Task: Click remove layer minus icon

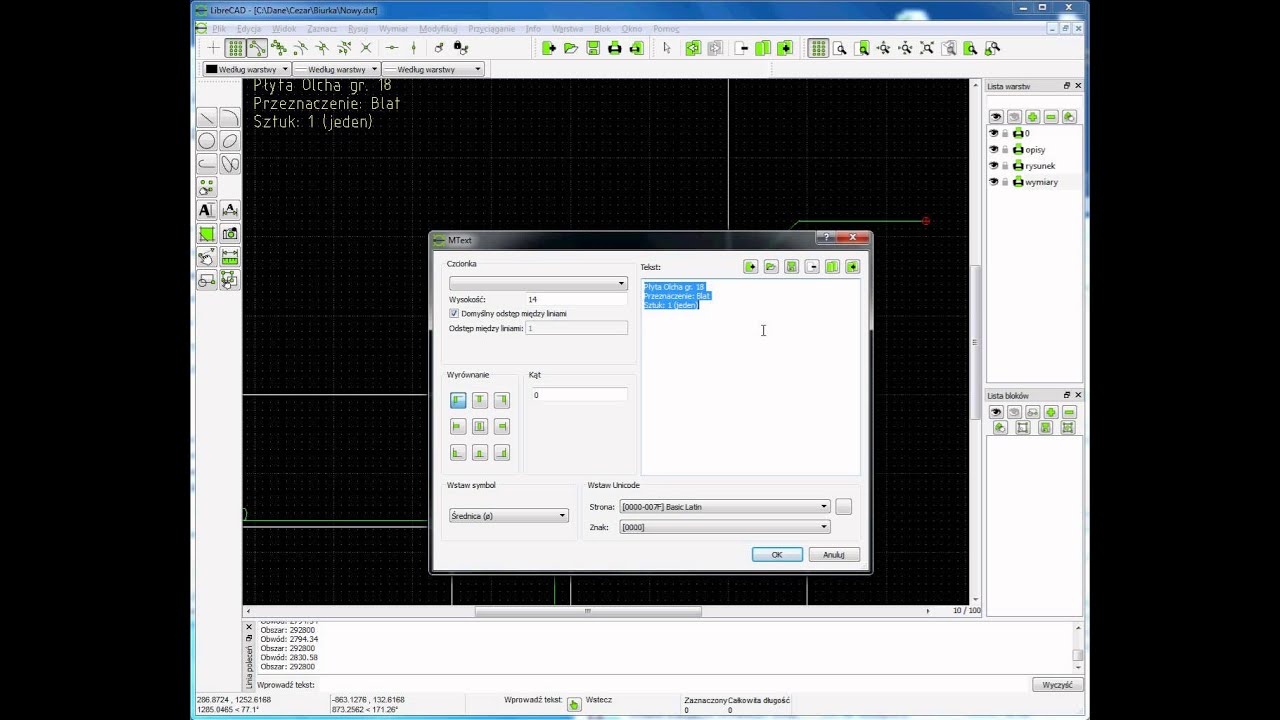Action: pyautogui.click(x=1051, y=117)
